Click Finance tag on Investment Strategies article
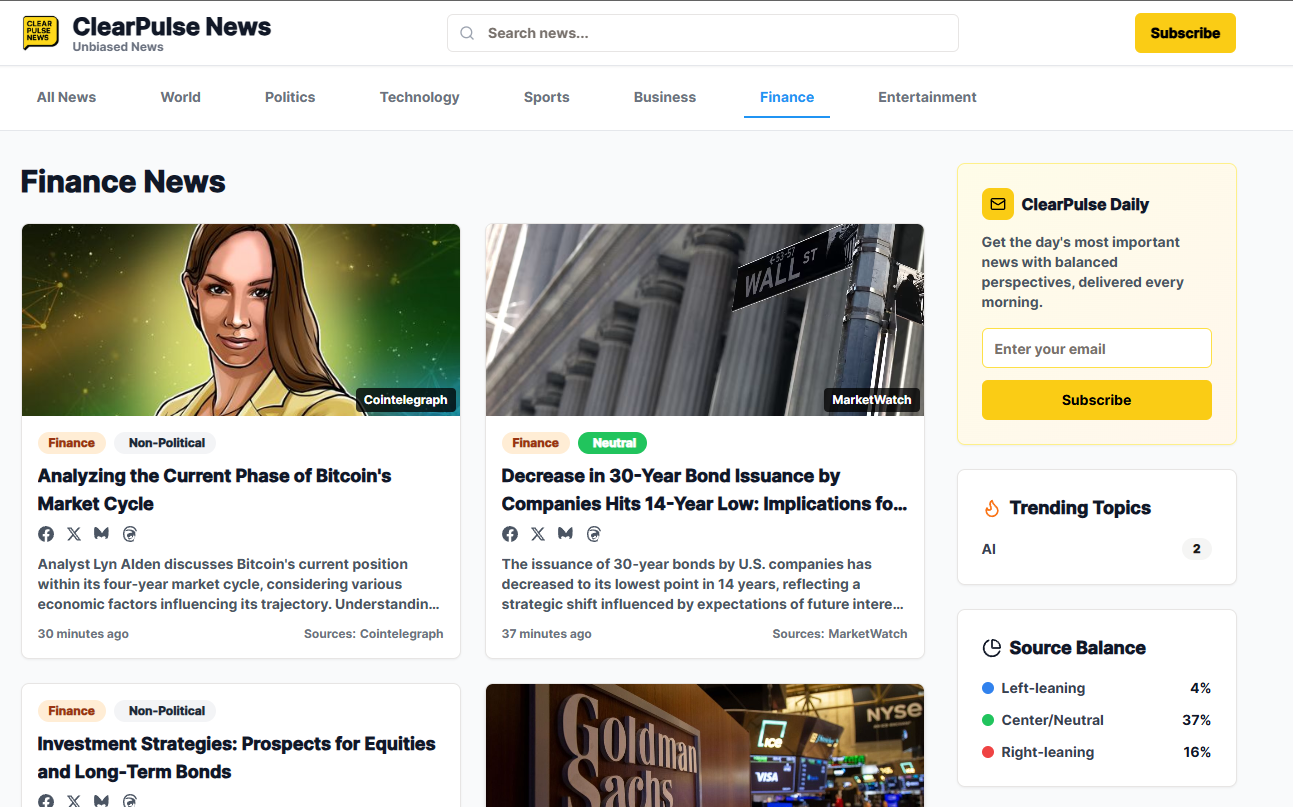Viewport: 1293px width, 807px height. (72, 711)
